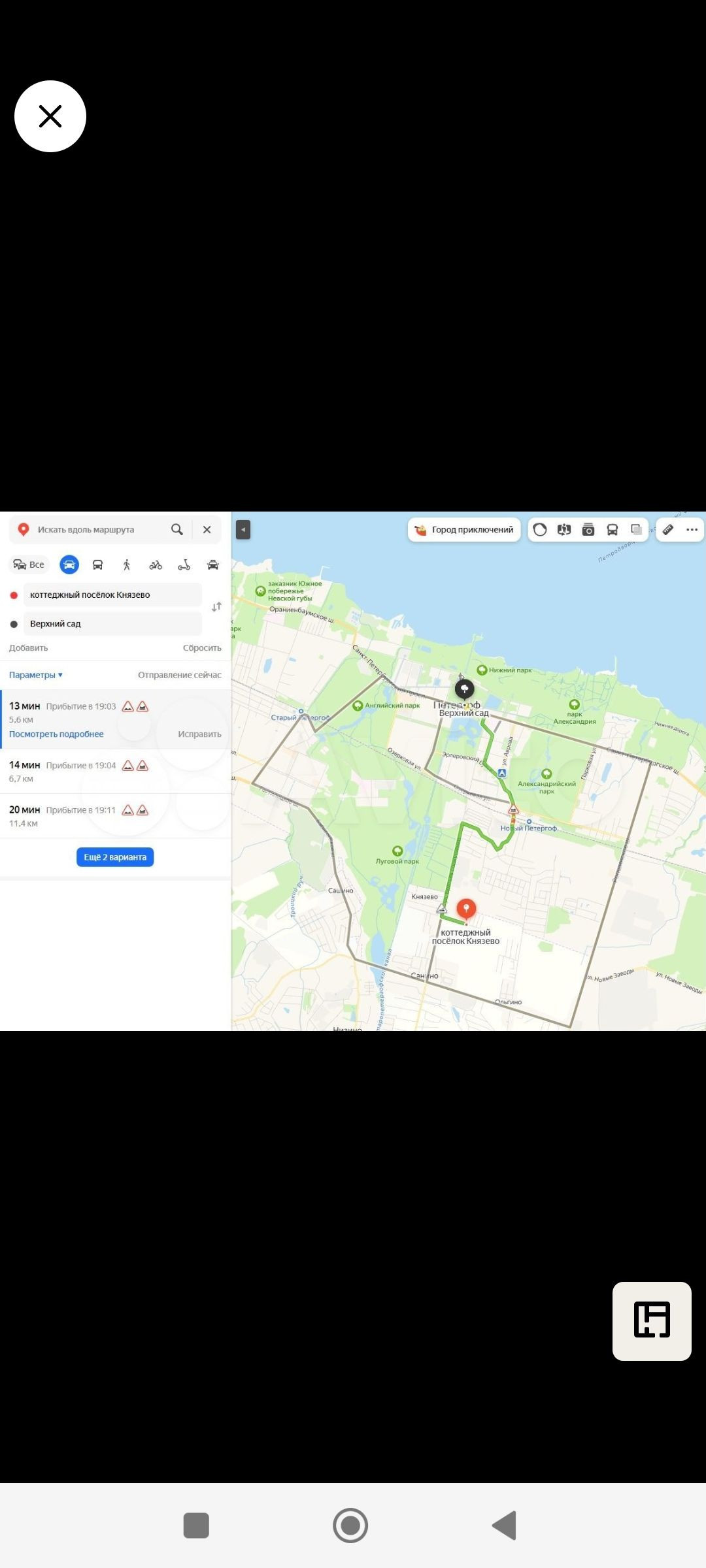Viewport: 706px width, 1568px height.
Task: Open 'Посмотреть подробнее' route details
Action: pos(56,734)
